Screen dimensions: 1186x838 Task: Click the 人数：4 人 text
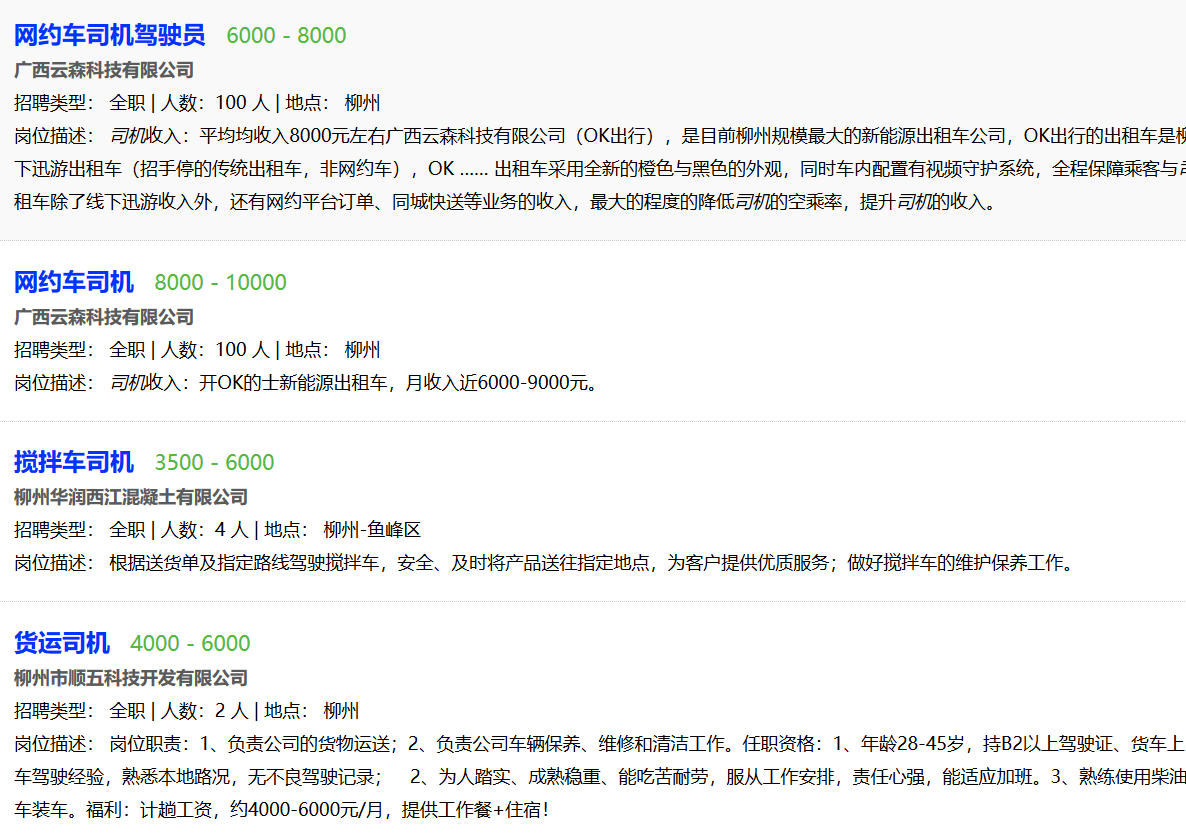[204, 529]
